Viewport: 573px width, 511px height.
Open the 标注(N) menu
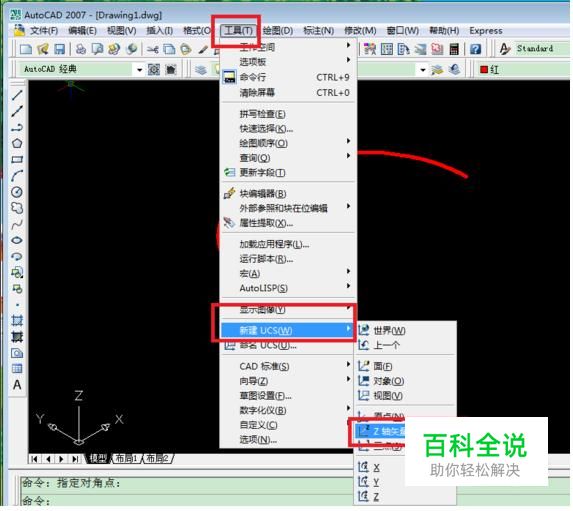pos(319,30)
